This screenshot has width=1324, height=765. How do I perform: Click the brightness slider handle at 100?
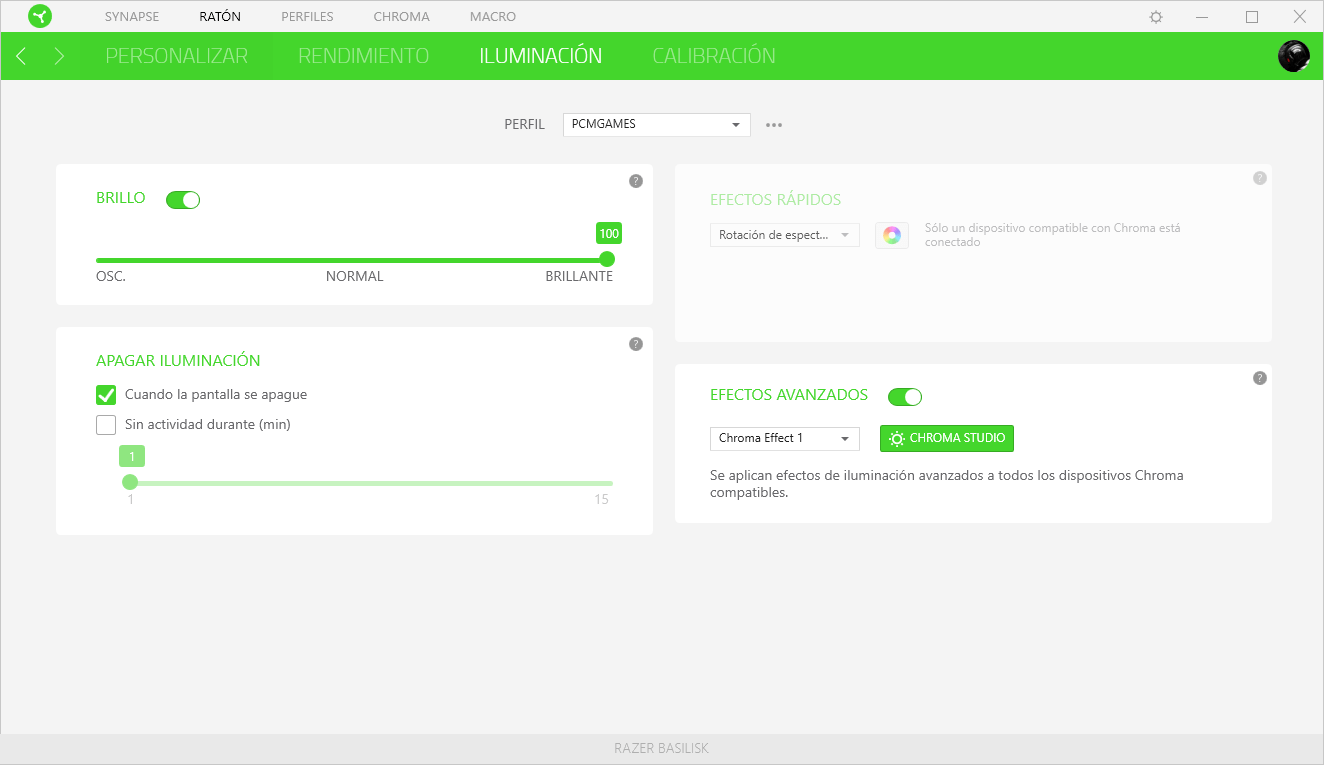pos(607,259)
